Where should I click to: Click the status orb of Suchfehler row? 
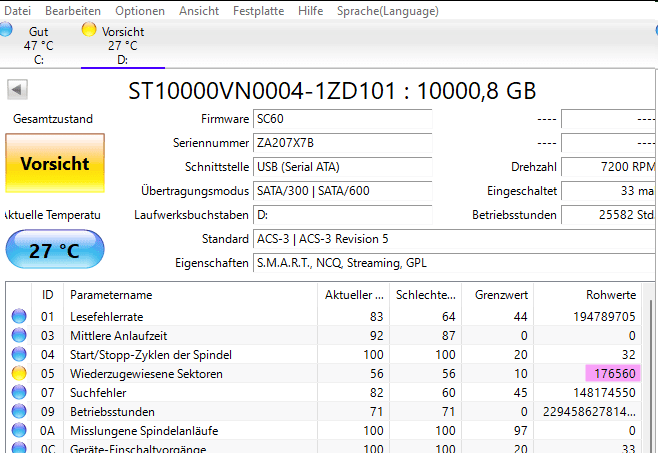(x=19, y=392)
